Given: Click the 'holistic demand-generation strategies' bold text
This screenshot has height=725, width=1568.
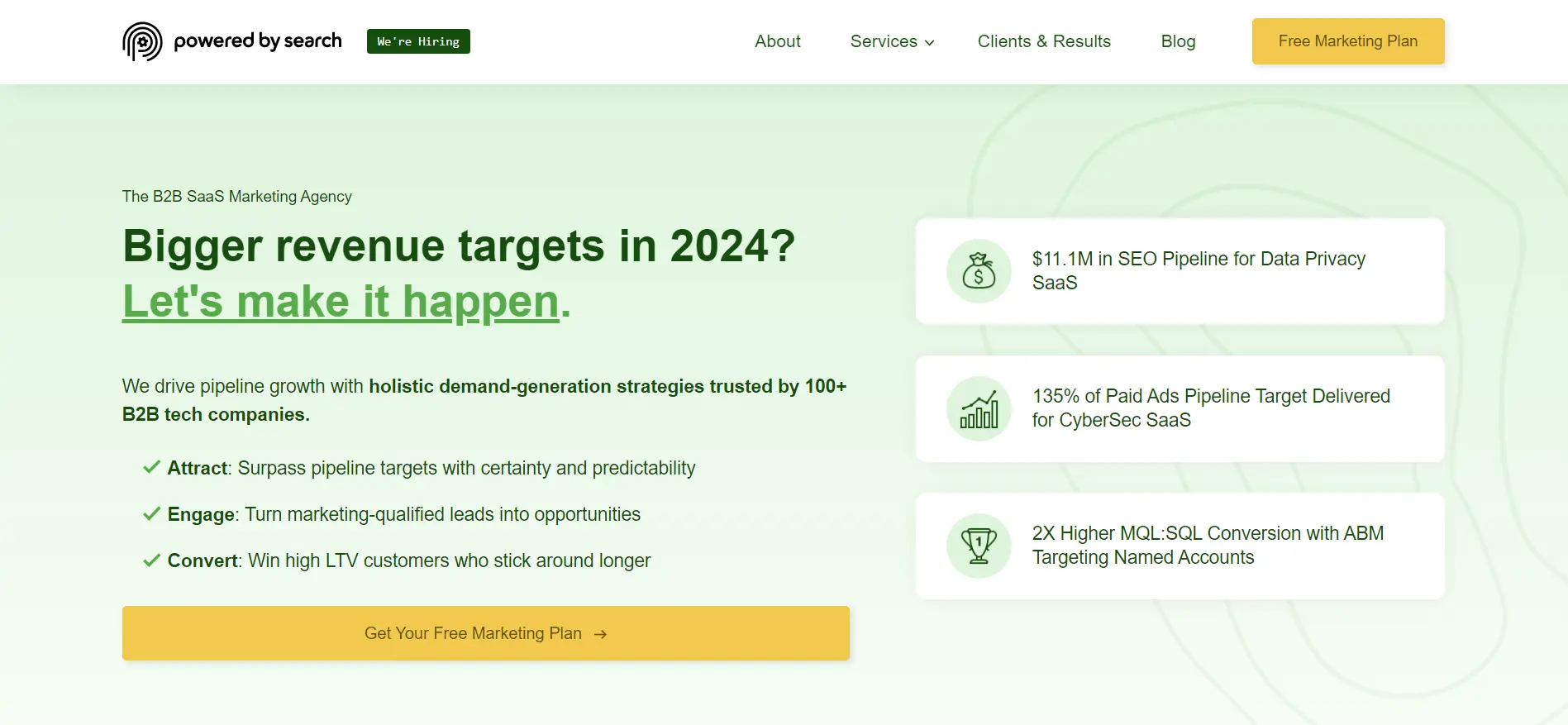Looking at the screenshot, I should point(536,386).
